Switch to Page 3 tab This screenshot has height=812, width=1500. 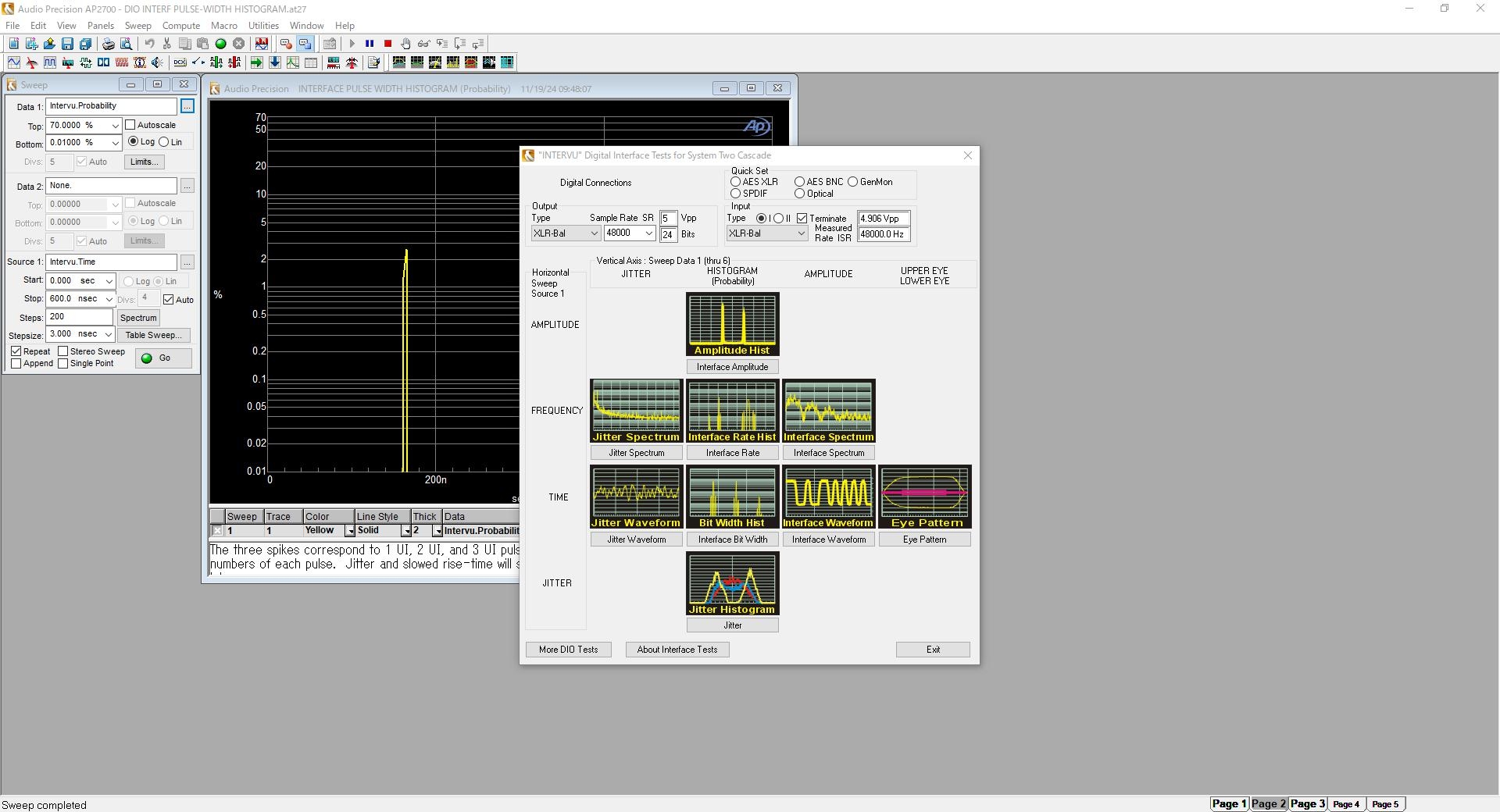(1307, 803)
